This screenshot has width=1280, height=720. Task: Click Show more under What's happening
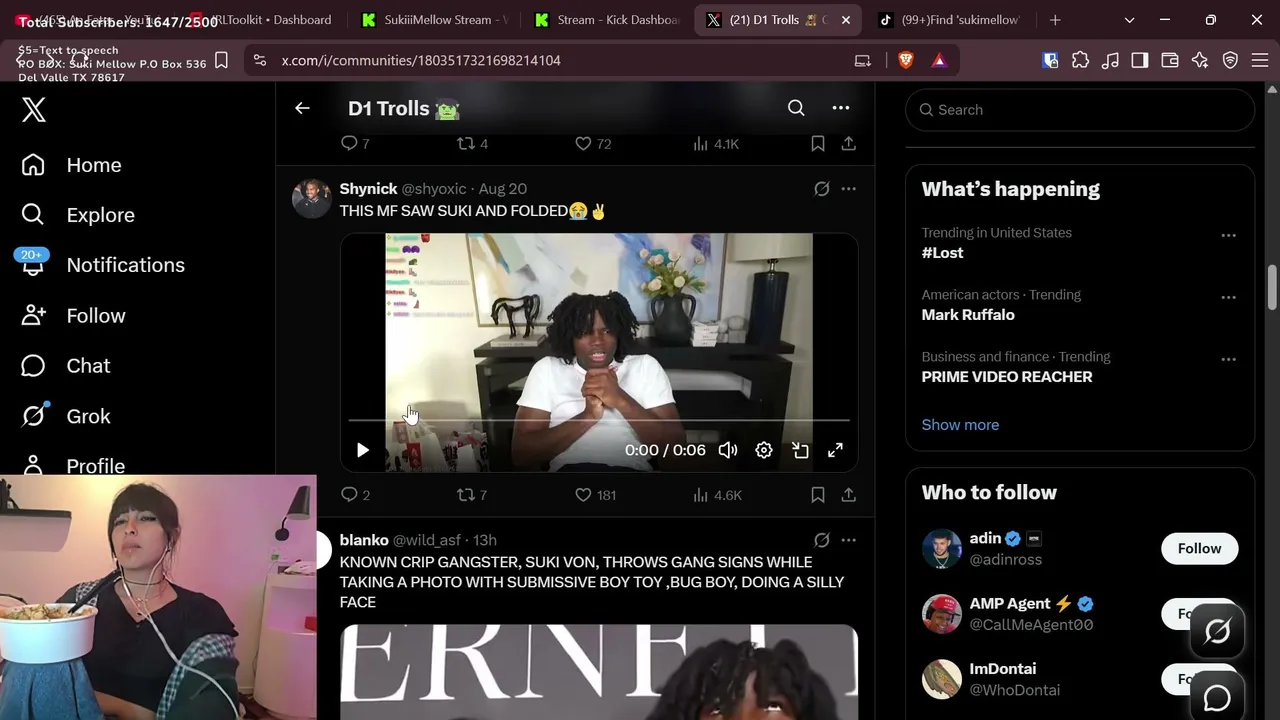[x=960, y=425]
